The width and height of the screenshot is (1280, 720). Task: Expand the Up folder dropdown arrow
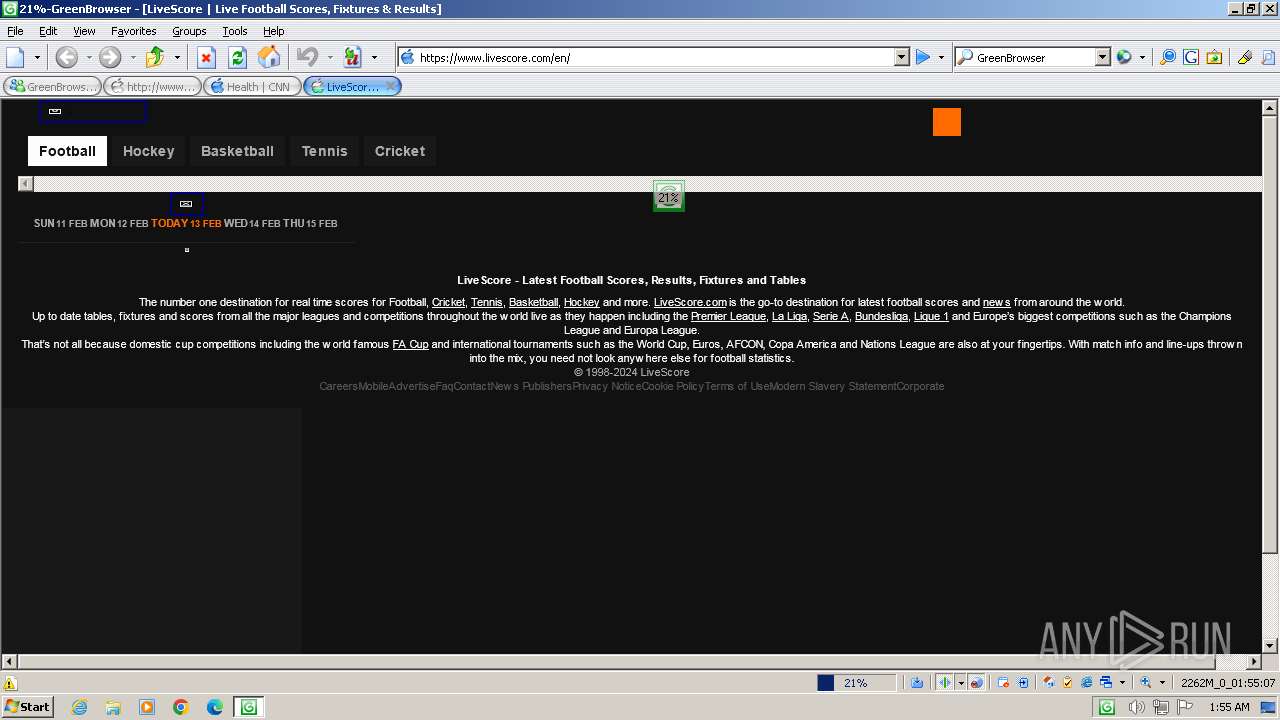(177, 57)
